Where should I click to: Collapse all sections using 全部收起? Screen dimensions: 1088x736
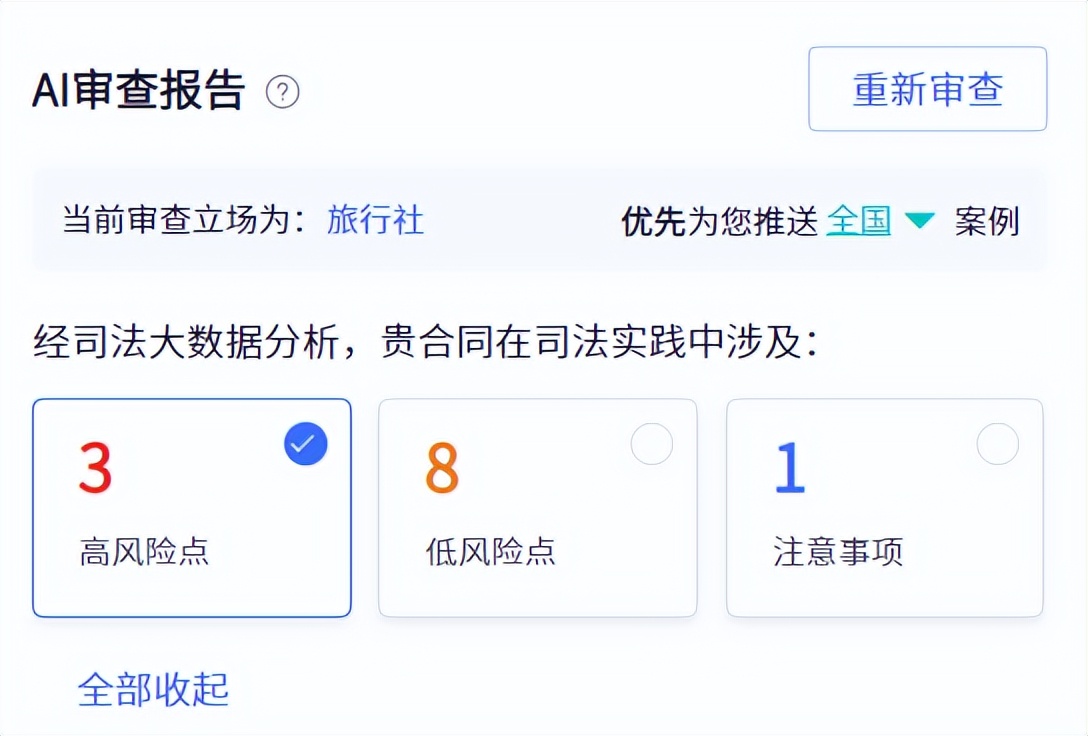point(153,688)
